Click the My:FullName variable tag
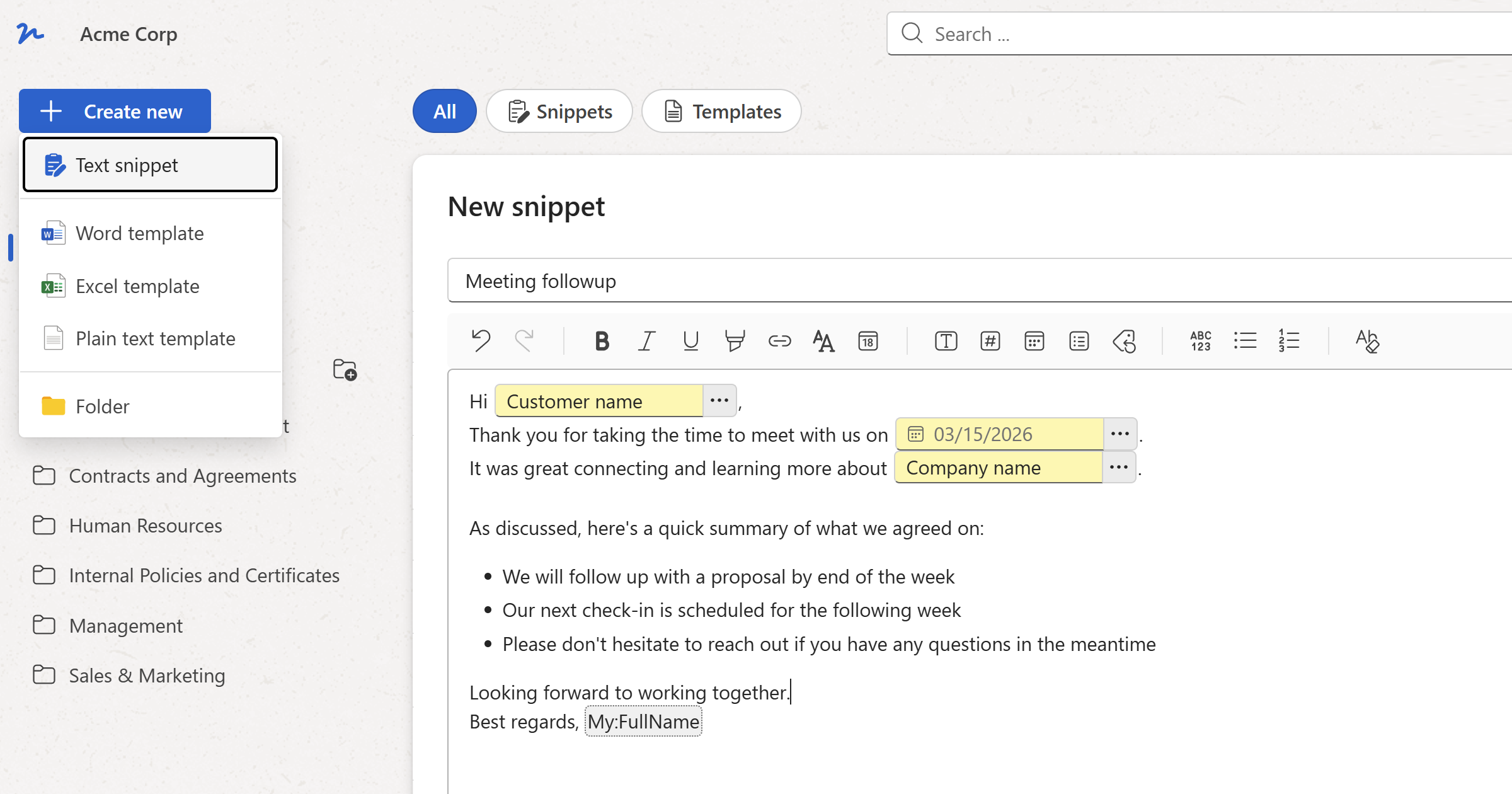Viewport: 1512px width, 794px height. pos(643,722)
